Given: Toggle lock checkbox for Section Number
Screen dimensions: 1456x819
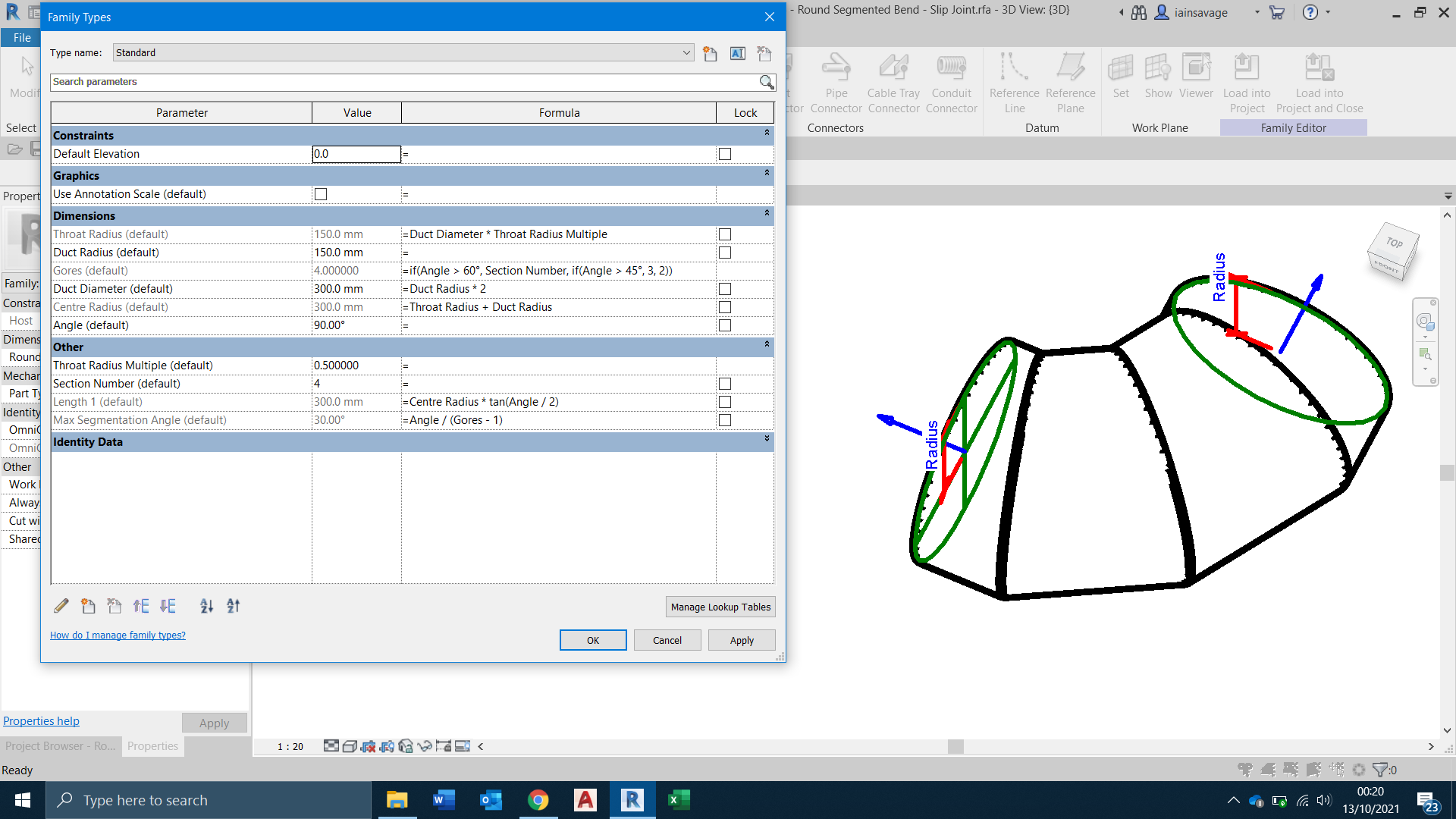Looking at the screenshot, I should coord(725,384).
